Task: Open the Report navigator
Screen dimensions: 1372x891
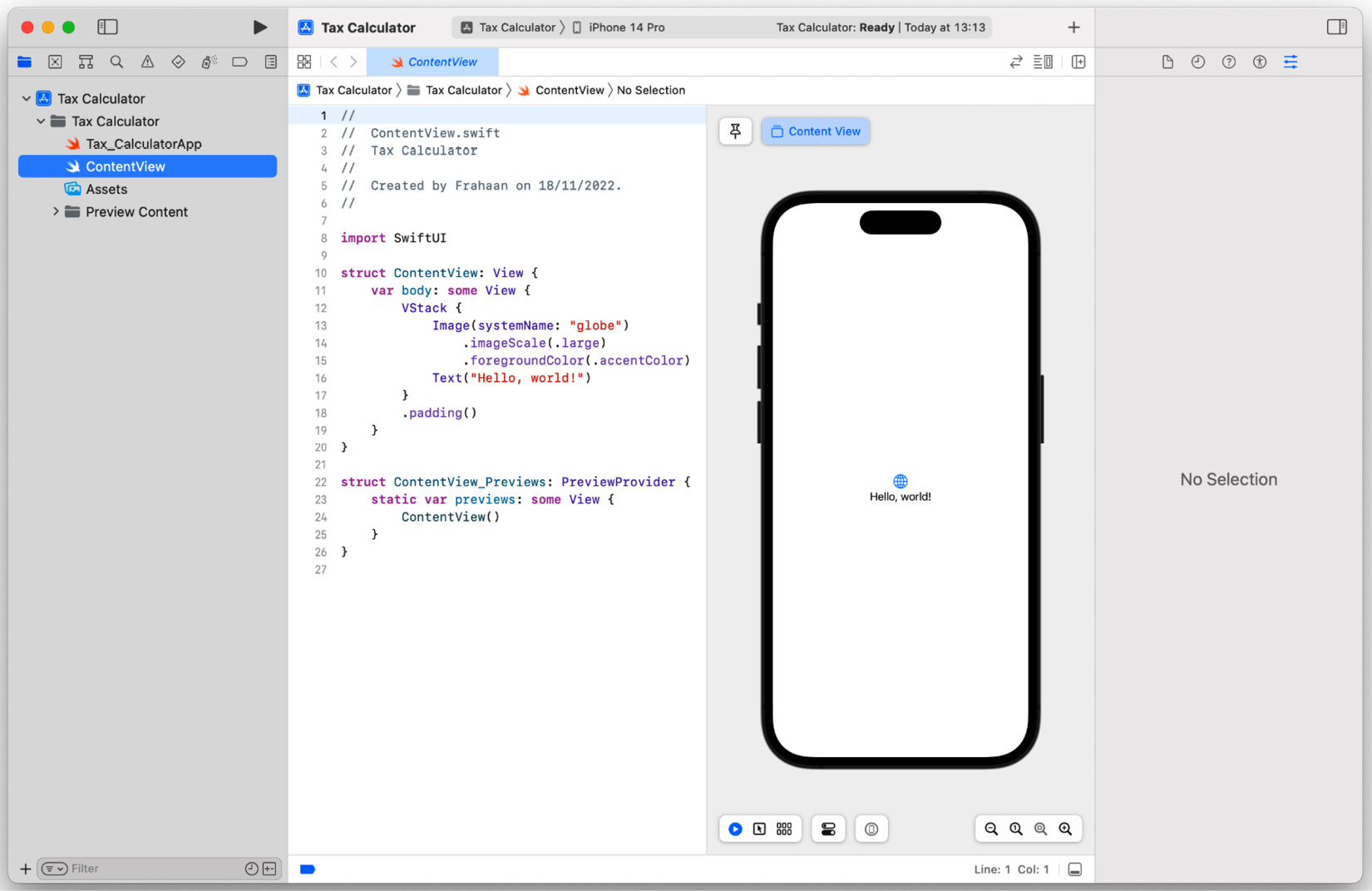Action: tap(270, 62)
